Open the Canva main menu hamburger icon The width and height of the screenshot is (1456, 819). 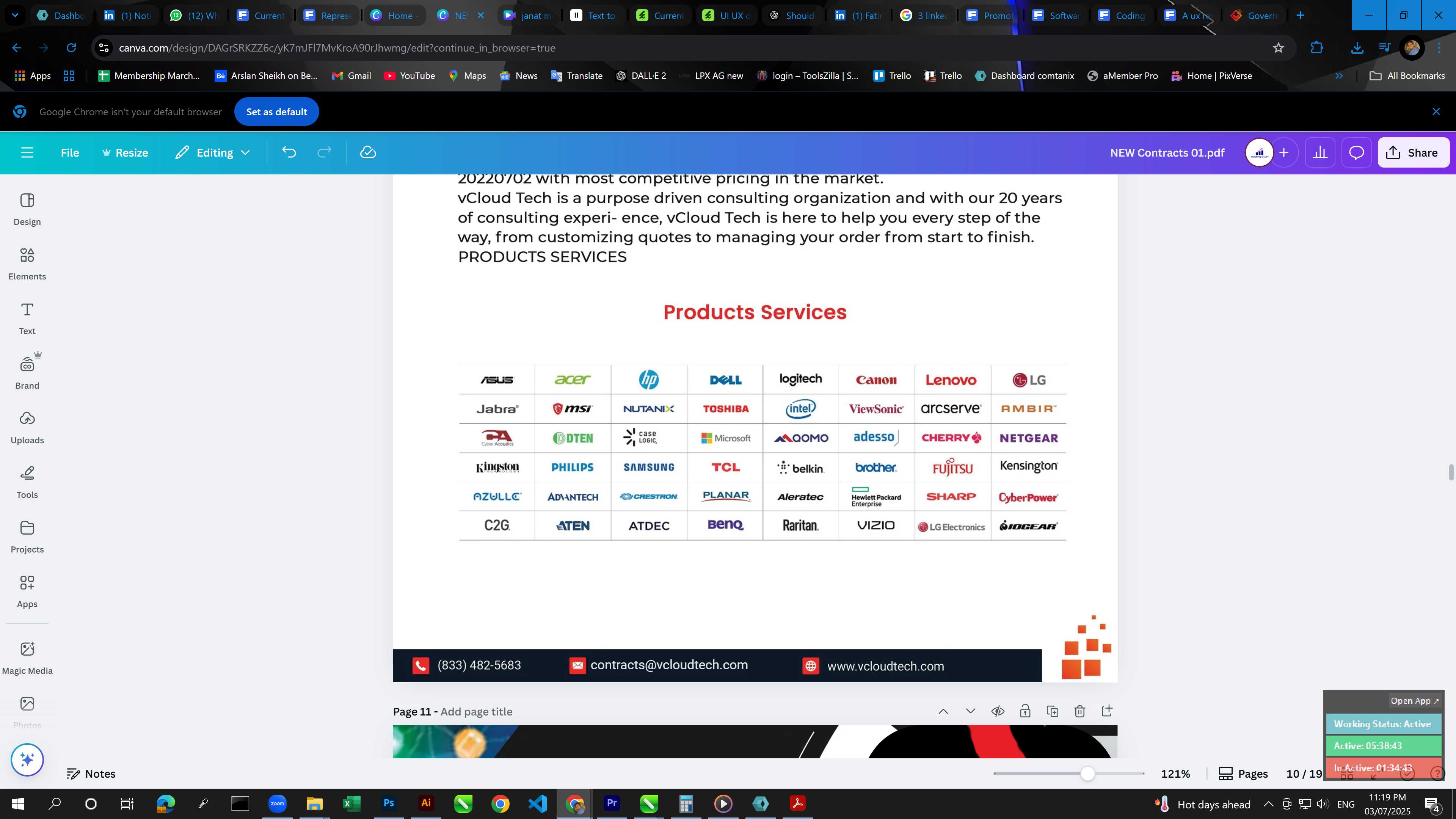click(27, 152)
